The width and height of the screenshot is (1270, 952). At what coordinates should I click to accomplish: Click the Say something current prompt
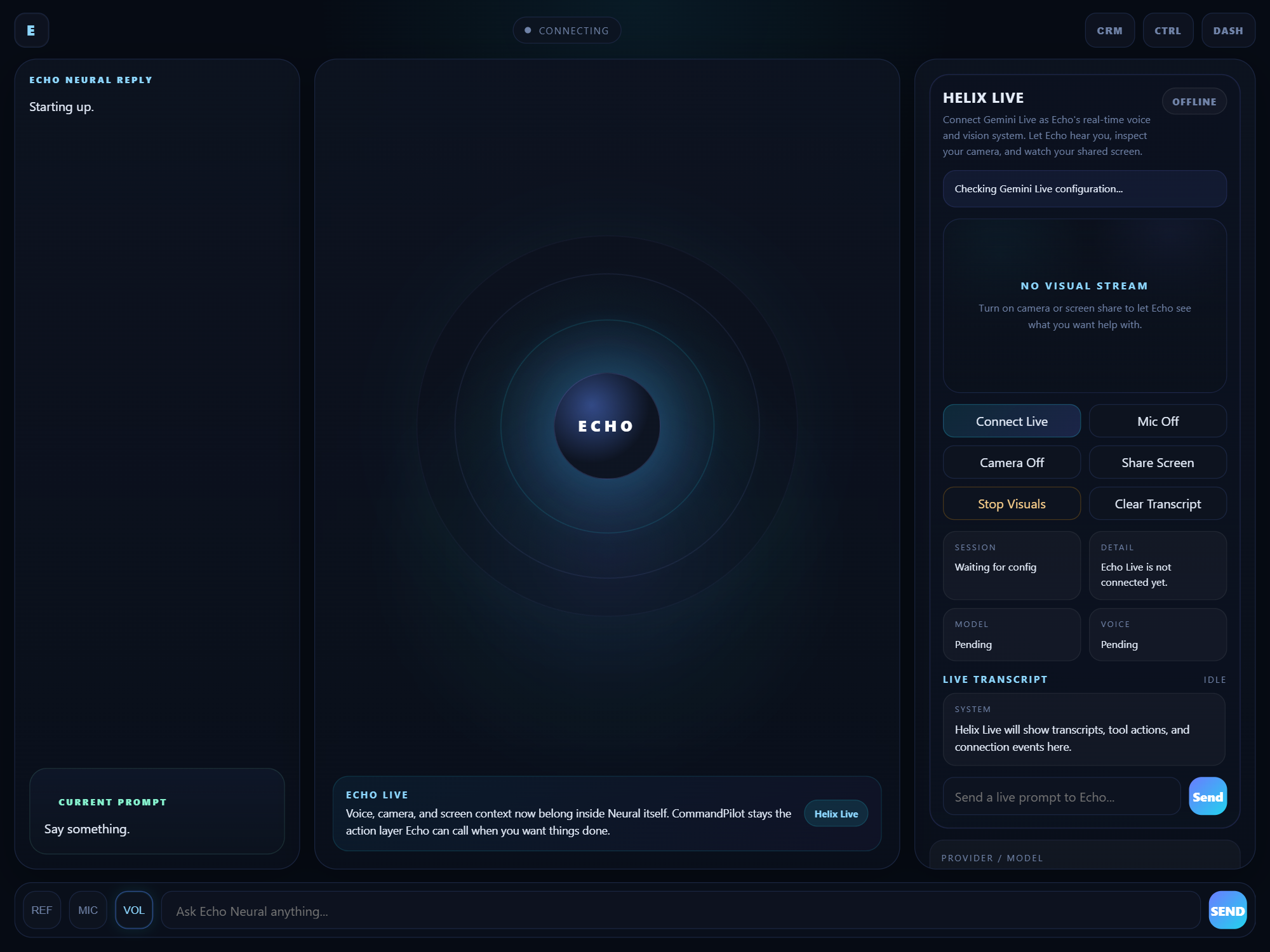click(87, 829)
